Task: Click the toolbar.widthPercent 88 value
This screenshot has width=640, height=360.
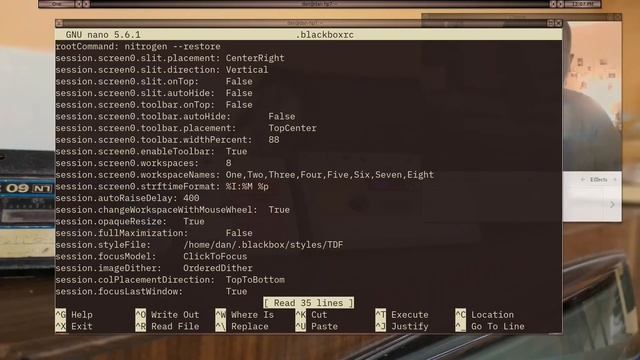Action: tap(274, 140)
